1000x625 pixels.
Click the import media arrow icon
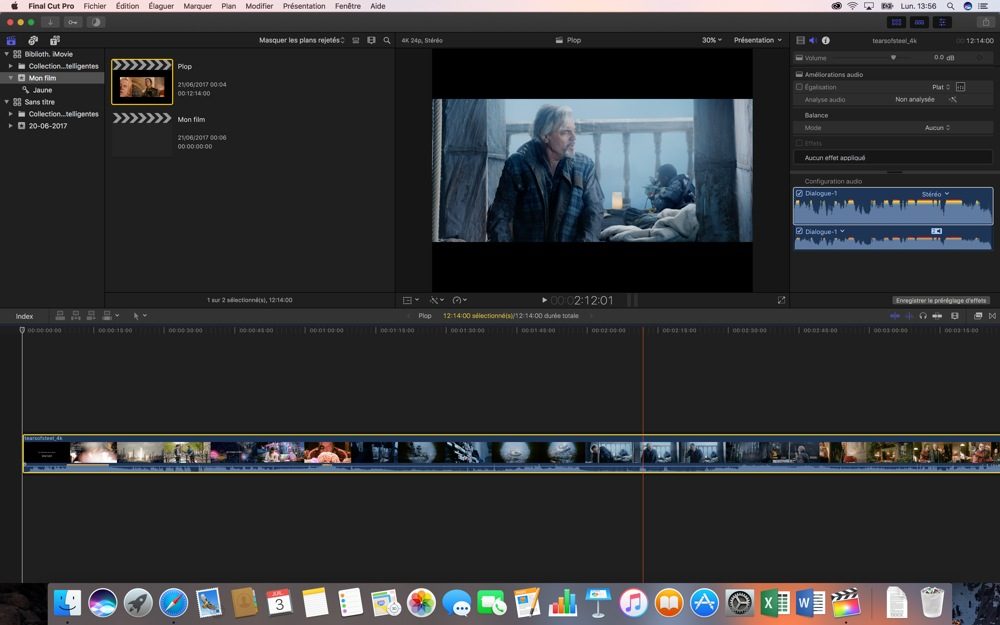point(49,22)
